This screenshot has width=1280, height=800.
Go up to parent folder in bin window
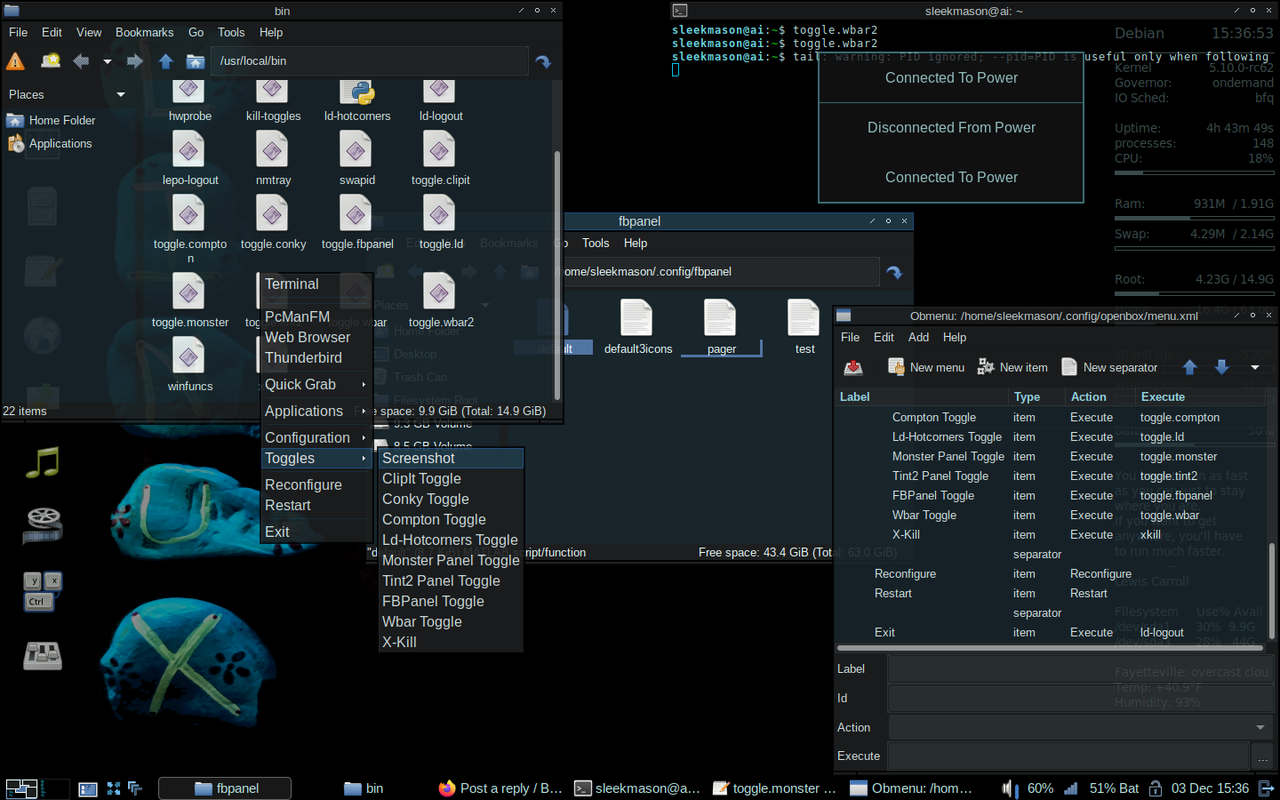[166, 61]
